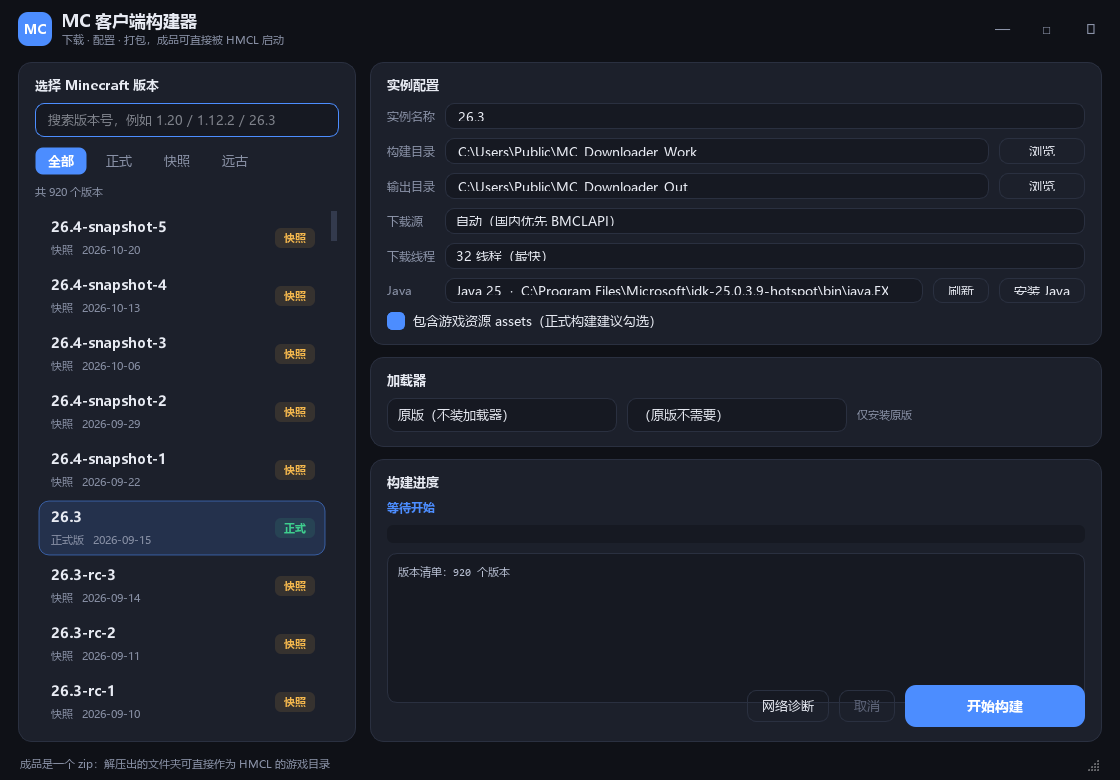The height and width of the screenshot is (780, 1120).
Task: Select version 26.4-snapshot-4 in list
Action: click(181, 296)
